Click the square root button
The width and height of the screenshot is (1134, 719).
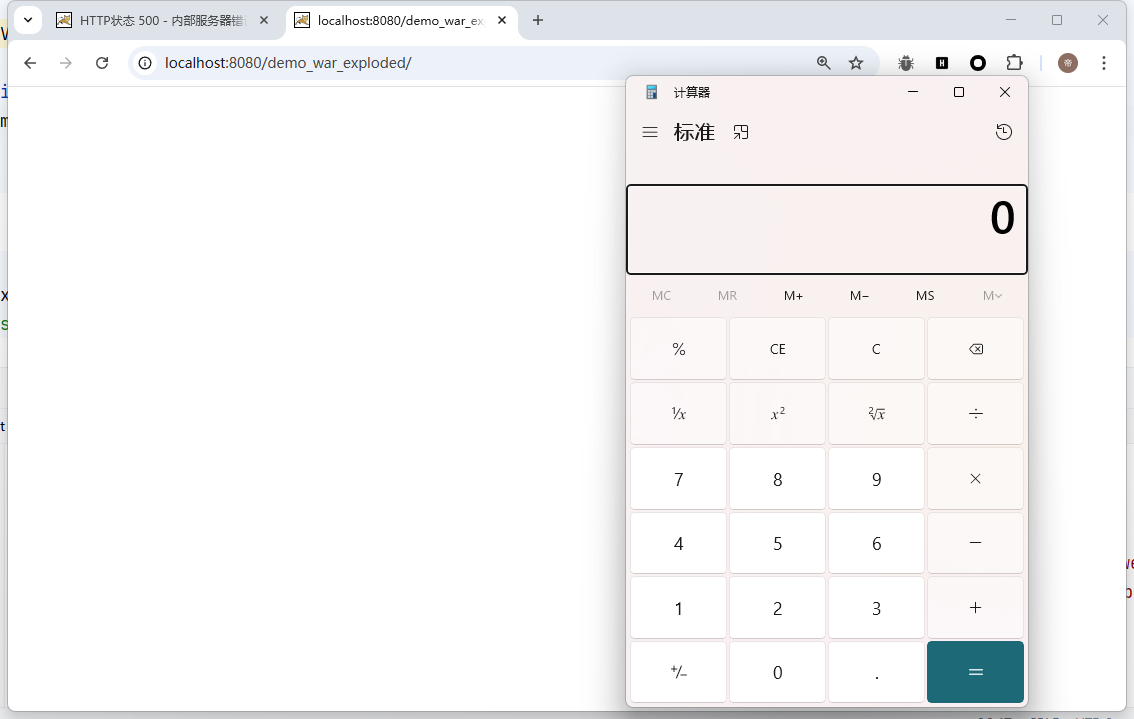pyautogui.click(x=876, y=414)
